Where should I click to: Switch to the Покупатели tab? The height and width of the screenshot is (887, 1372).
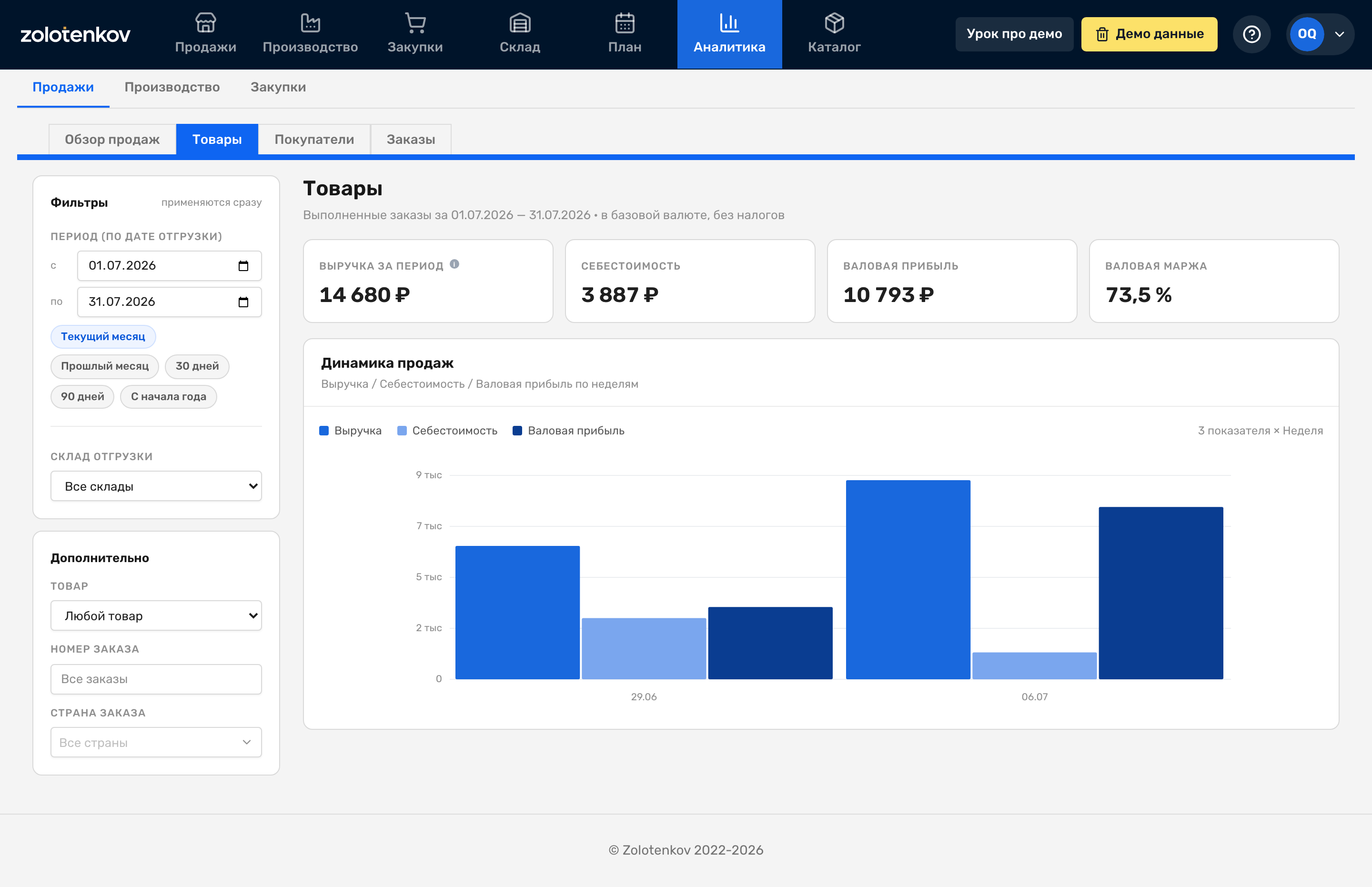point(314,140)
